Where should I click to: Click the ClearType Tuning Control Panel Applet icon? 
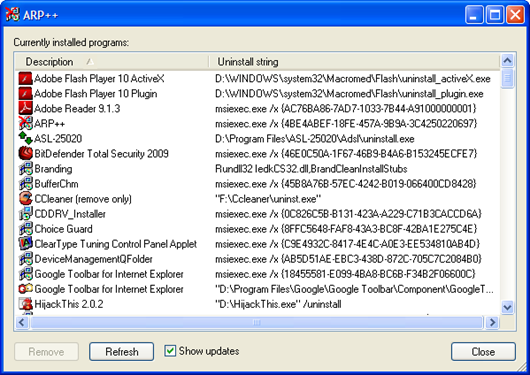(25, 243)
